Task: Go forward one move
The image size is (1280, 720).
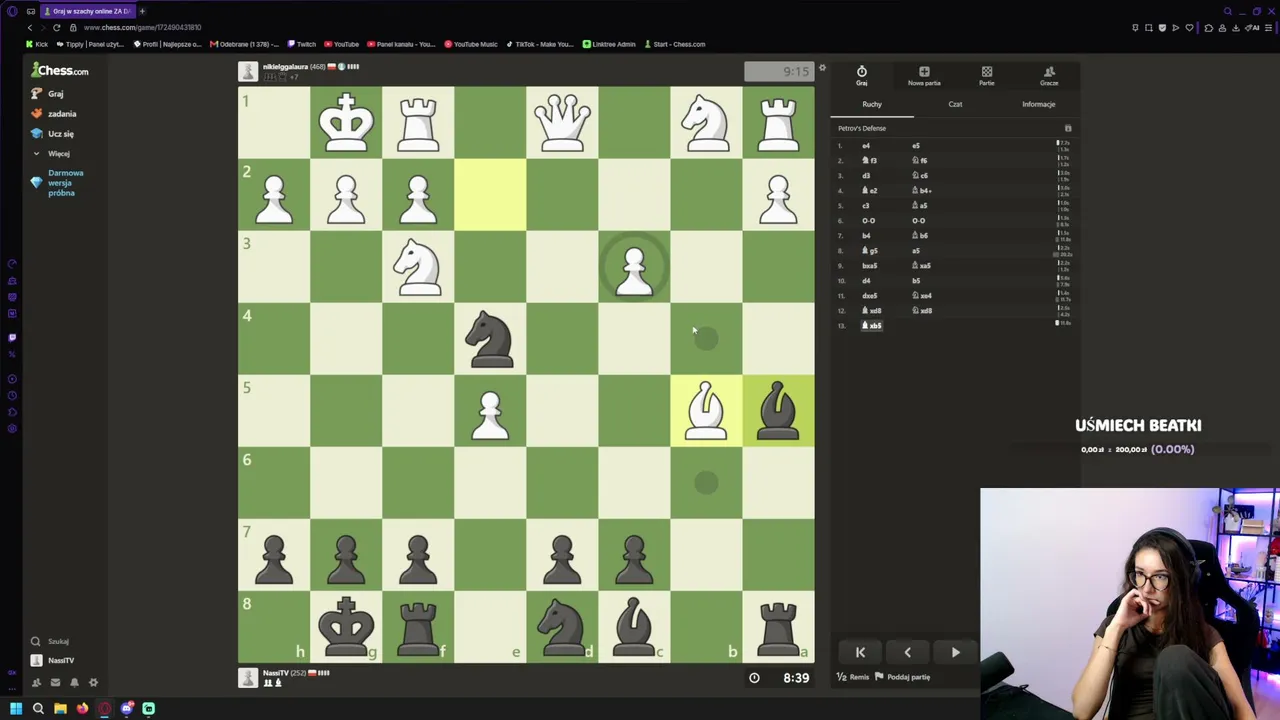Action: point(955,652)
